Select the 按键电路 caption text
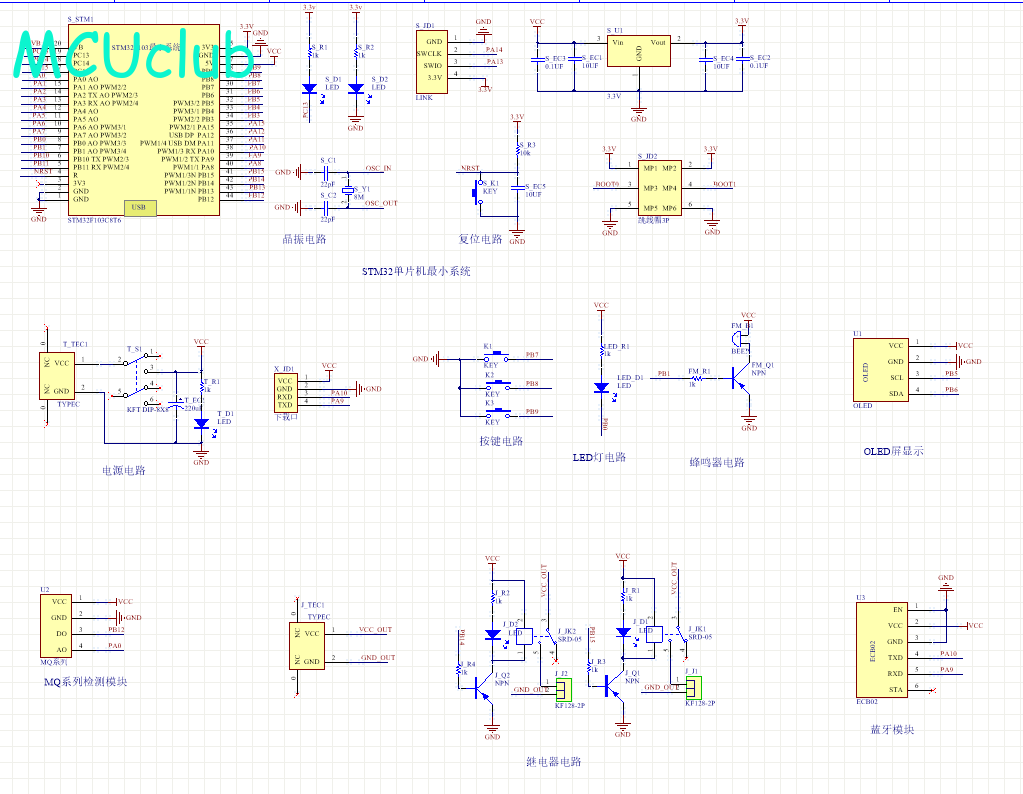 [x=501, y=441]
